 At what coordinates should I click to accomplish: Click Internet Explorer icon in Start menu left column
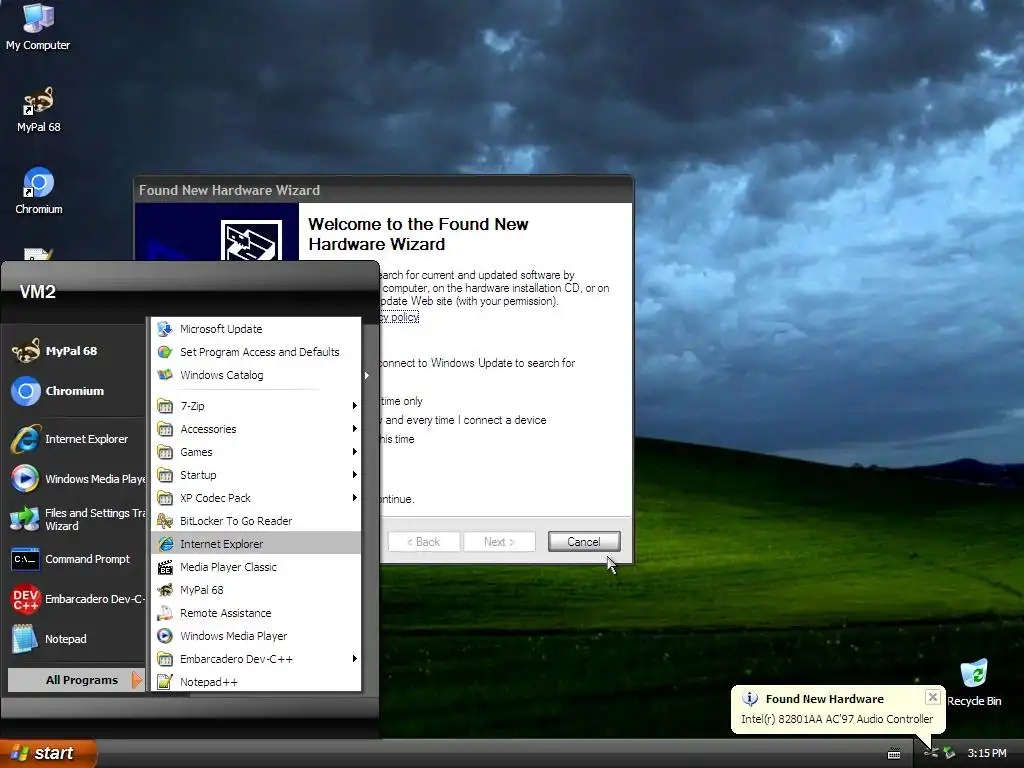[x=25, y=439]
